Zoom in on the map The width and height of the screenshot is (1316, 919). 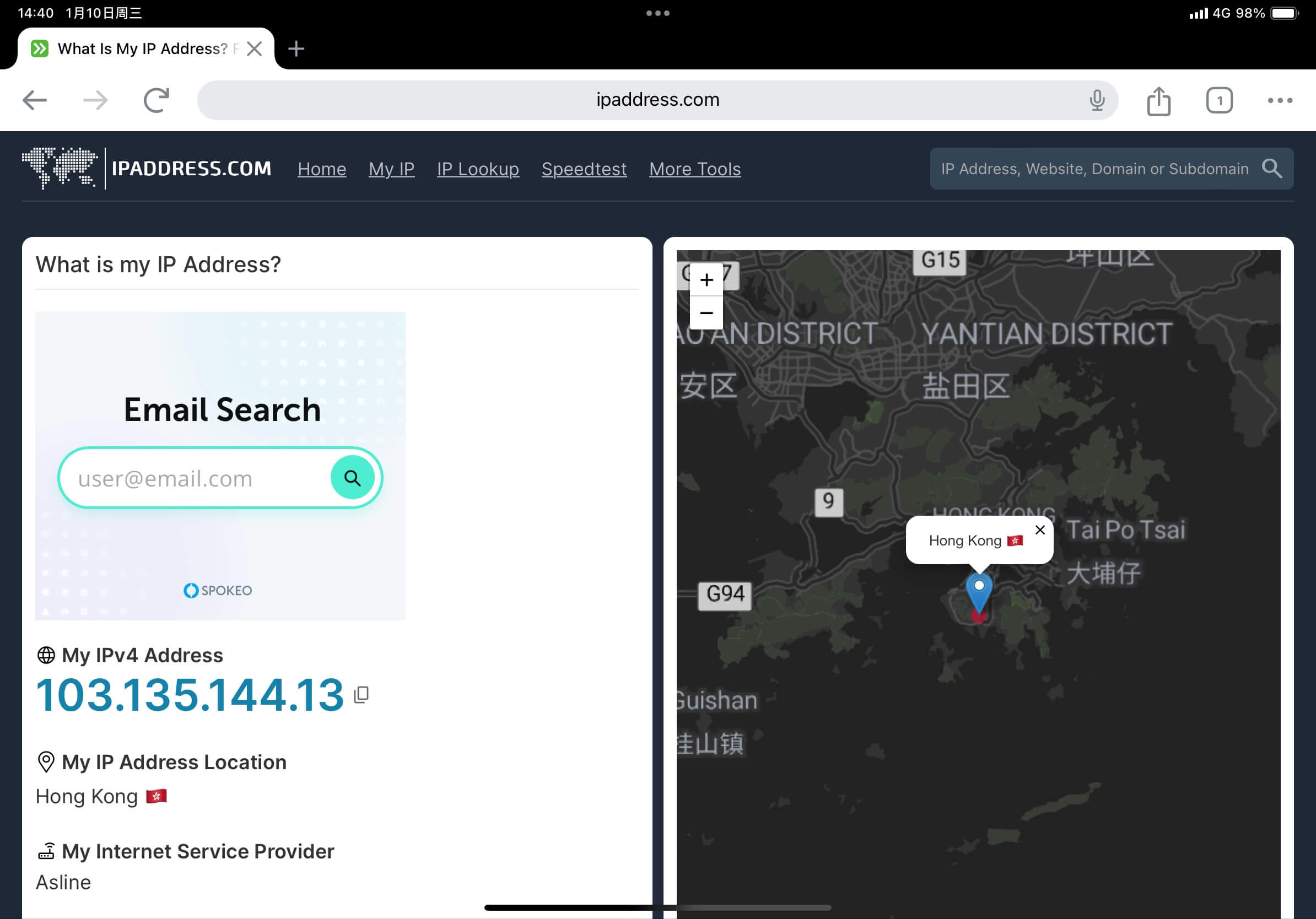pyautogui.click(x=706, y=279)
